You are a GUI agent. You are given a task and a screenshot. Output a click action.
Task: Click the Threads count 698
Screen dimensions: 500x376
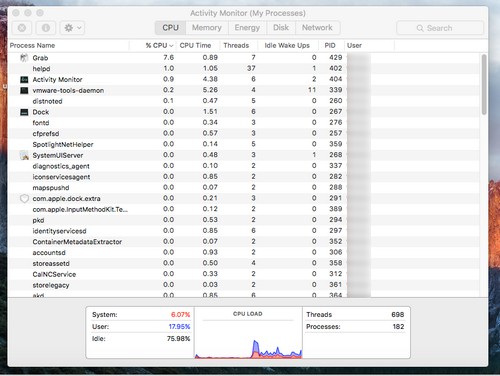point(398,314)
